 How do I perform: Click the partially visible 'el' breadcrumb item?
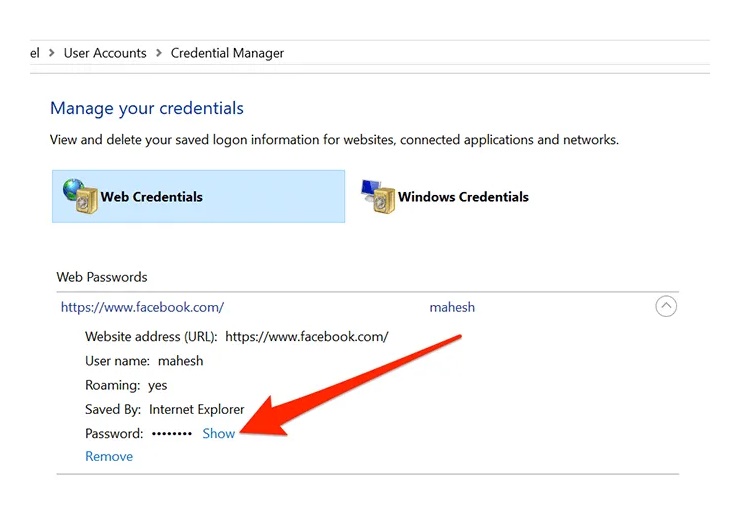point(35,53)
